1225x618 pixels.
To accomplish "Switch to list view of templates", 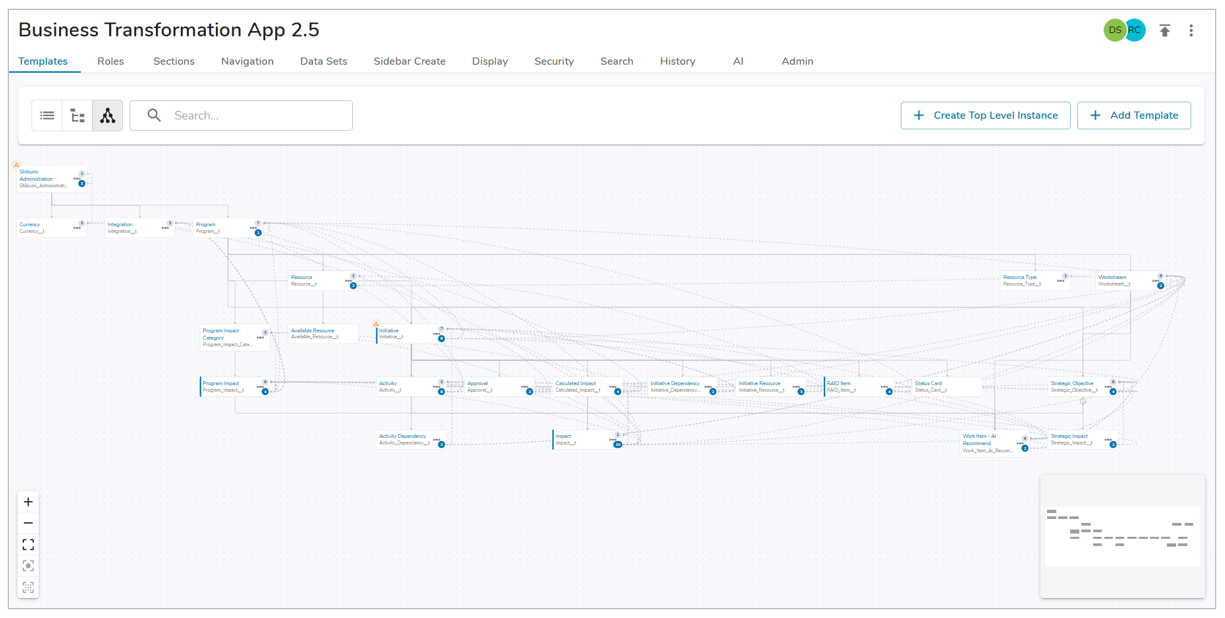I will coord(47,116).
